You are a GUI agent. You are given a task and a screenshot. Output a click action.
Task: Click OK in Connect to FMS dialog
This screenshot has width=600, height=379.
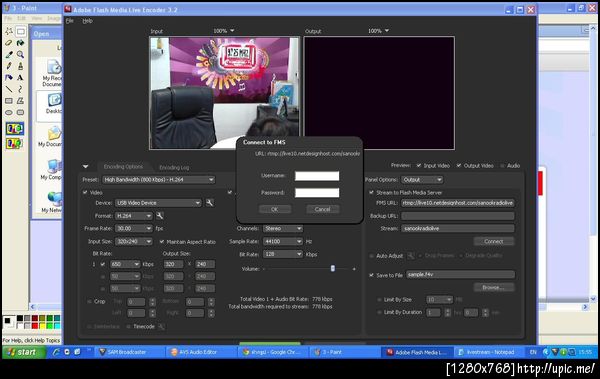pos(275,209)
